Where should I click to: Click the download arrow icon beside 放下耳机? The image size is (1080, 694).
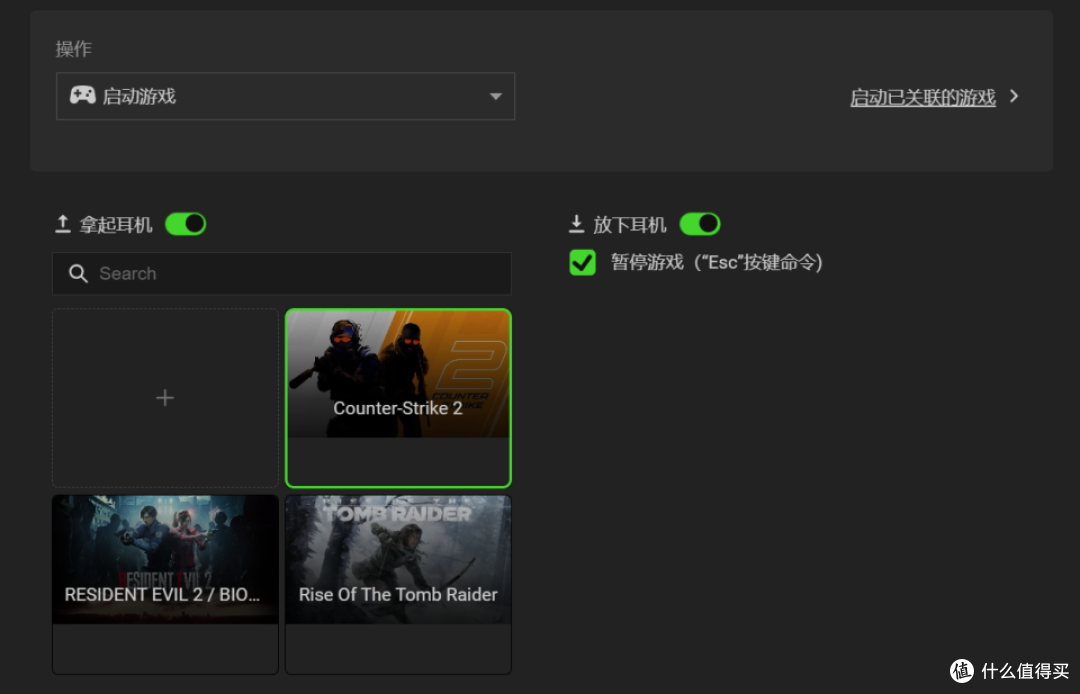tap(577, 224)
